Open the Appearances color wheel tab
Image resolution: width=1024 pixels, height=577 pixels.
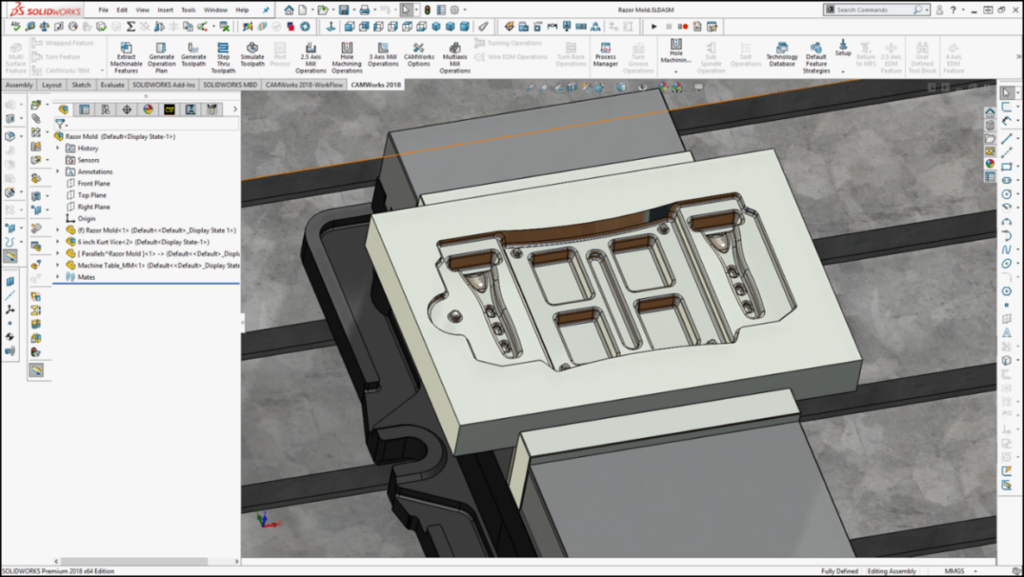(147, 109)
